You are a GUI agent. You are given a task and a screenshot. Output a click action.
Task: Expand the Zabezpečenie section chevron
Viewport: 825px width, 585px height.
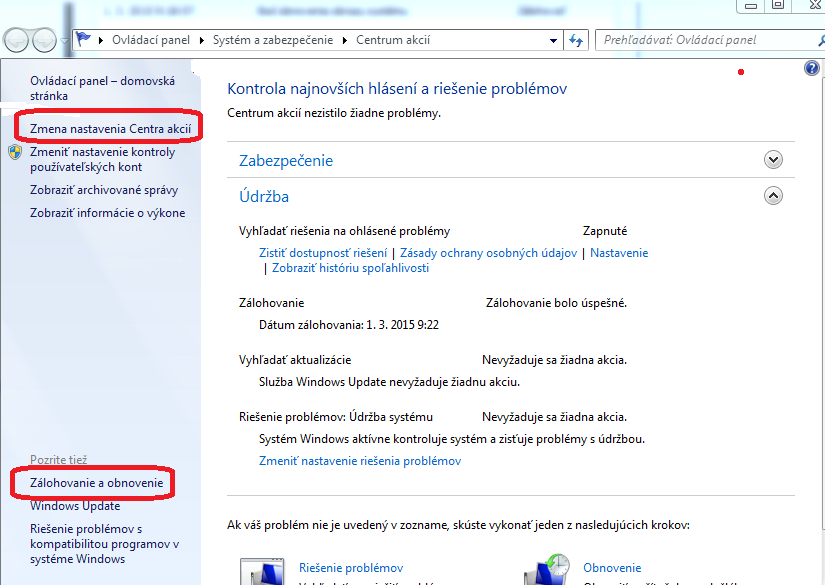[x=773, y=159]
